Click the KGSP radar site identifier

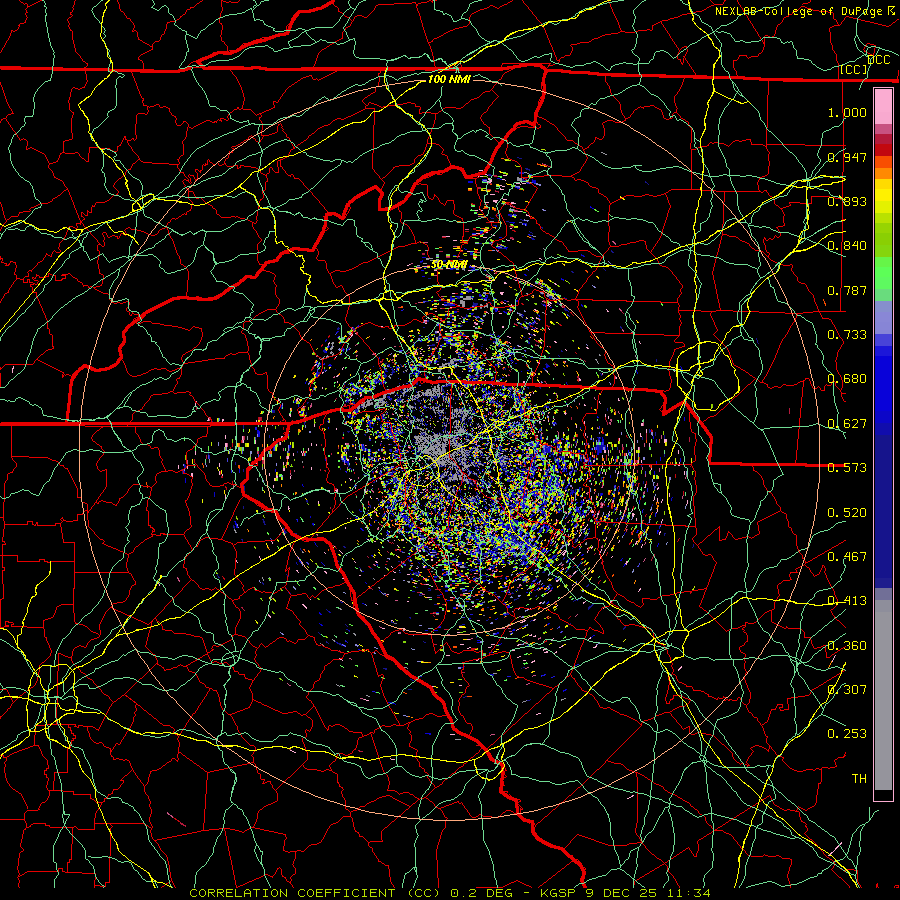(x=560, y=893)
